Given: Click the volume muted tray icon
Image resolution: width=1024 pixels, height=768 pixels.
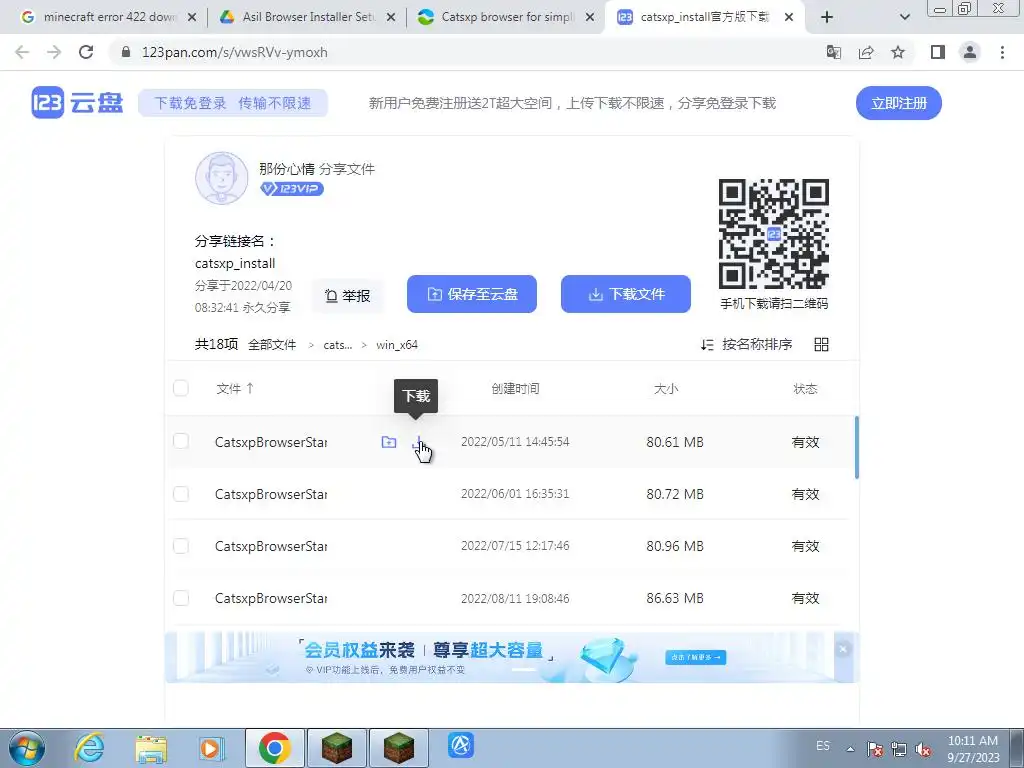Looking at the screenshot, I should pos(923,749).
